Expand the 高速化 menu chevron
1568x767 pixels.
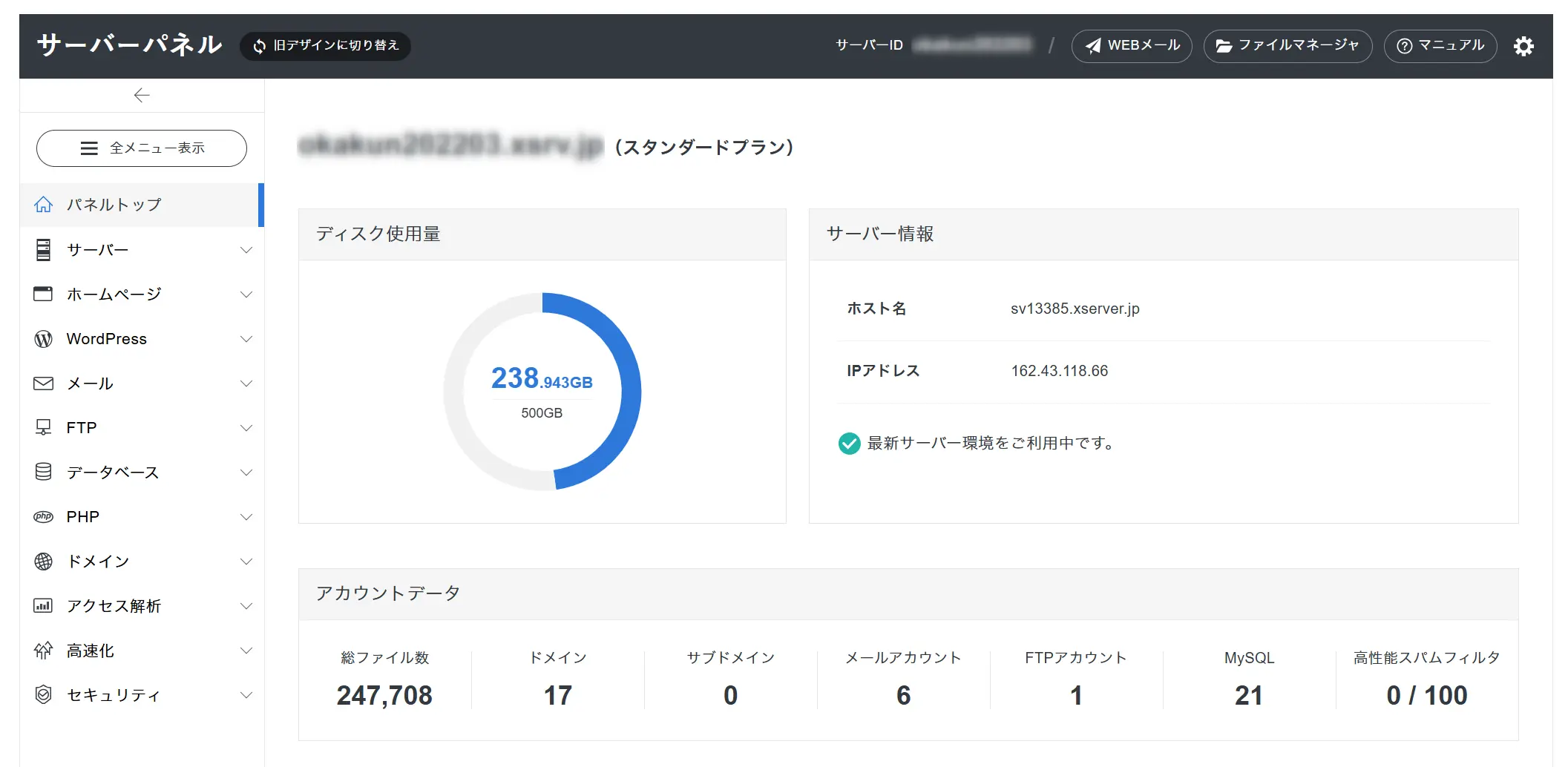(x=246, y=651)
